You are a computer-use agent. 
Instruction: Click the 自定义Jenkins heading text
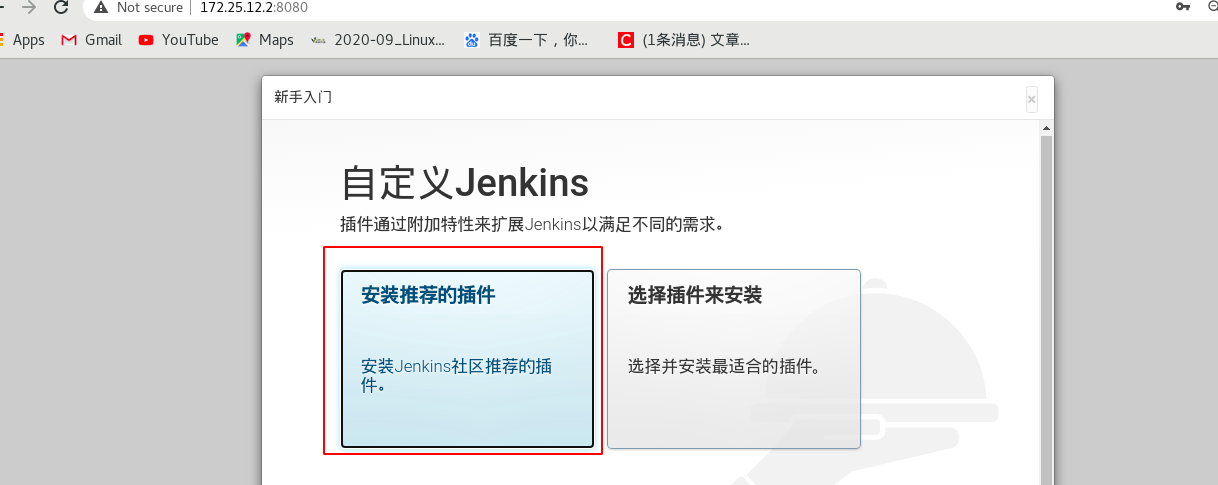[465, 184]
